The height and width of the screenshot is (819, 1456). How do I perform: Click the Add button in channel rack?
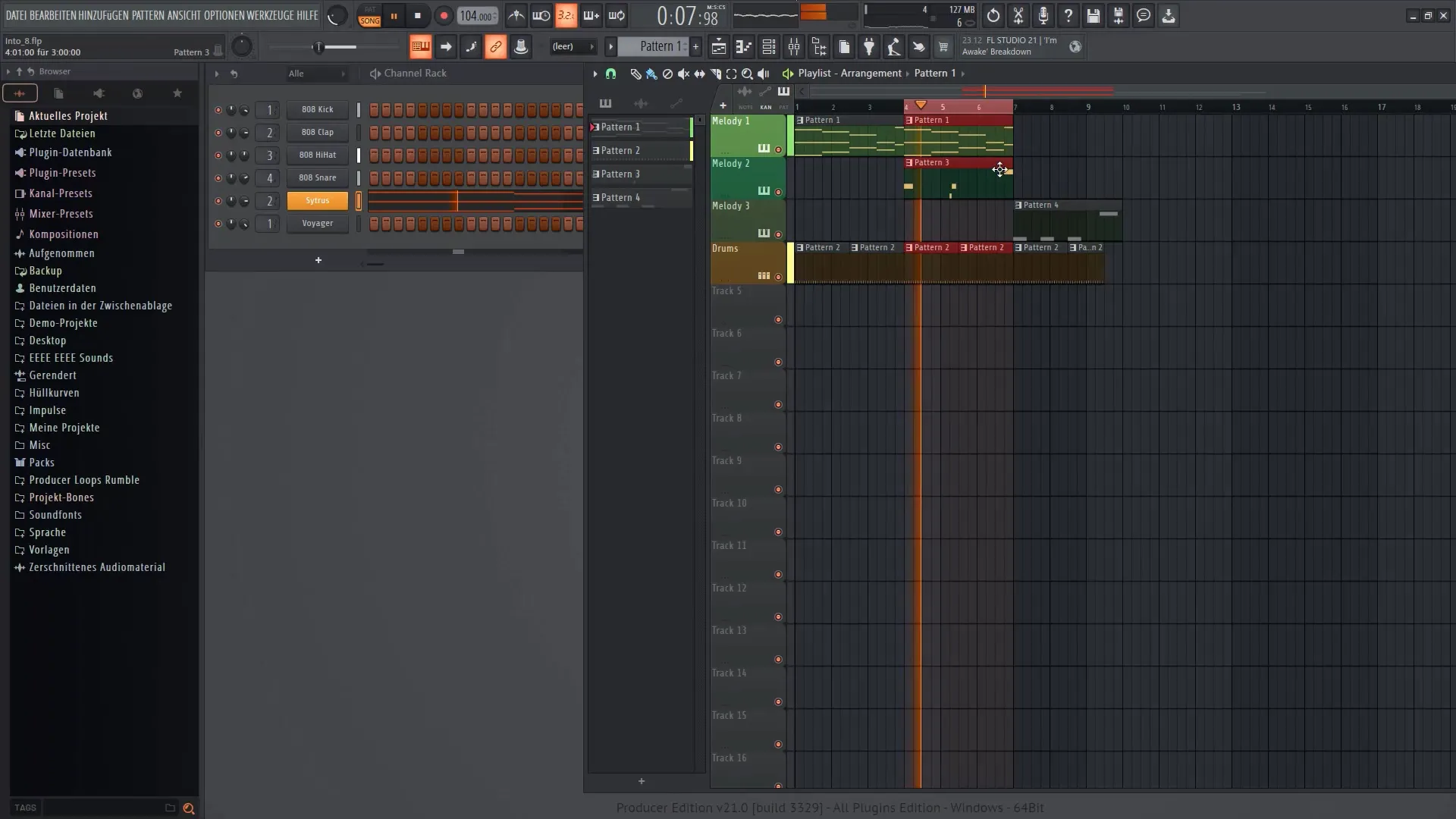[317, 259]
